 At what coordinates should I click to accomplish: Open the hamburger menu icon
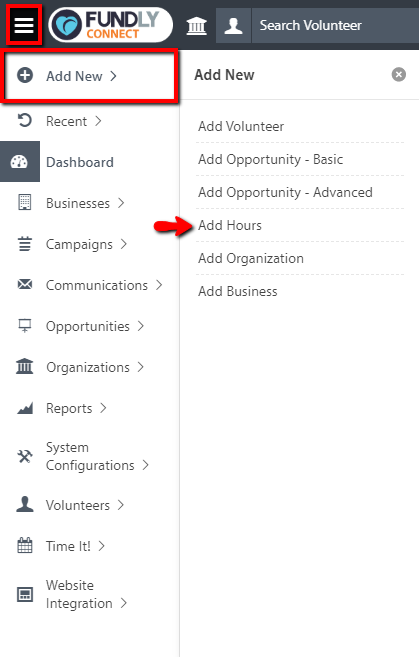click(24, 25)
